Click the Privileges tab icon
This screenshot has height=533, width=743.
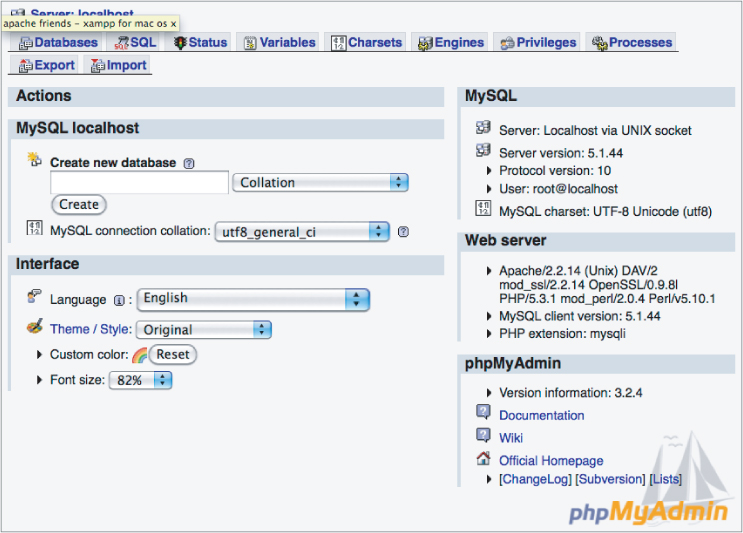coord(507,44)
